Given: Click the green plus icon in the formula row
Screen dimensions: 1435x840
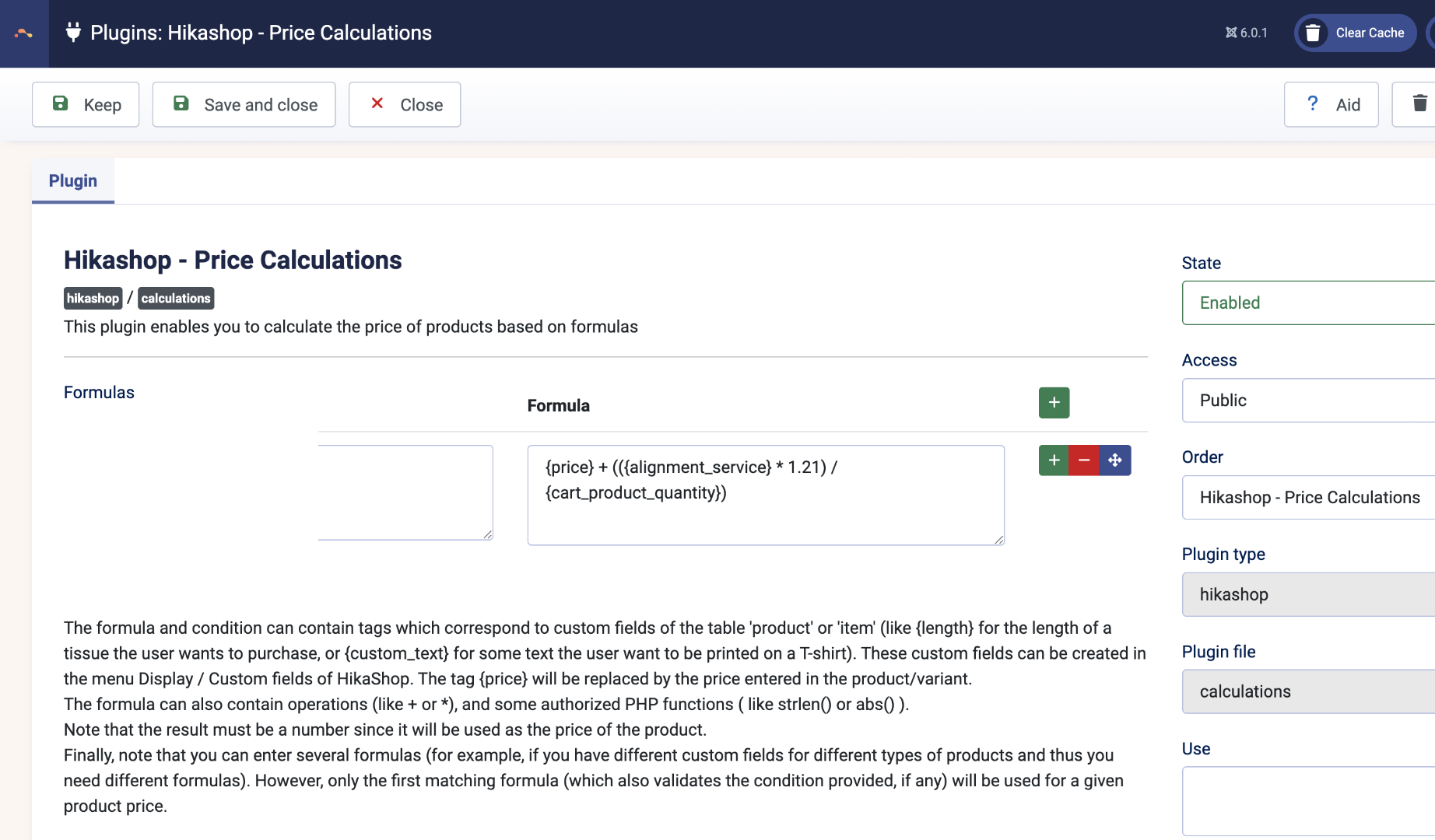Looking at the screenshot, I should (1054, 460).
